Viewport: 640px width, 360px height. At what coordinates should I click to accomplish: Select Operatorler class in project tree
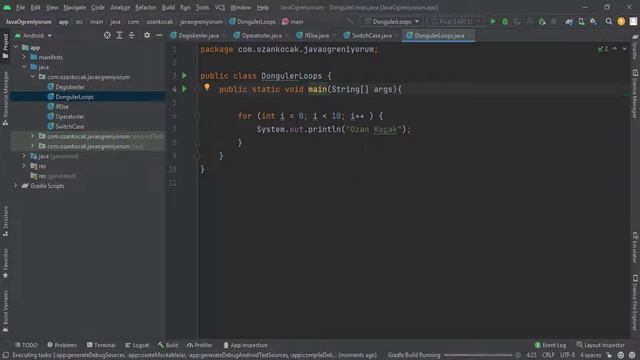pos(69,116)
